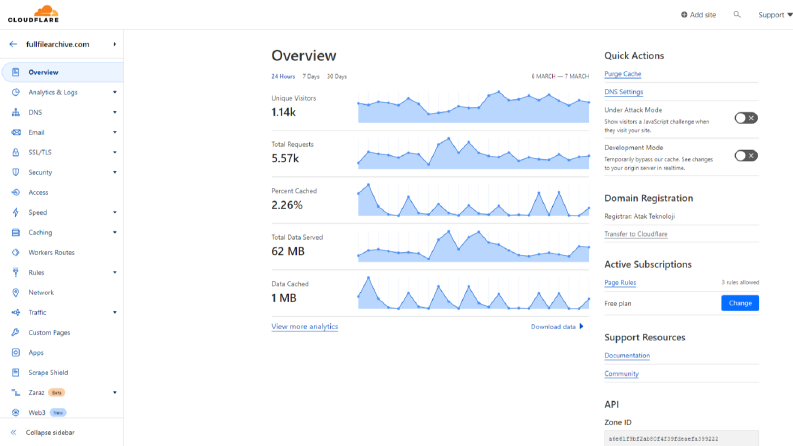
Task: Expand the Caching submenu arrow
Action: tap(115, 233)
